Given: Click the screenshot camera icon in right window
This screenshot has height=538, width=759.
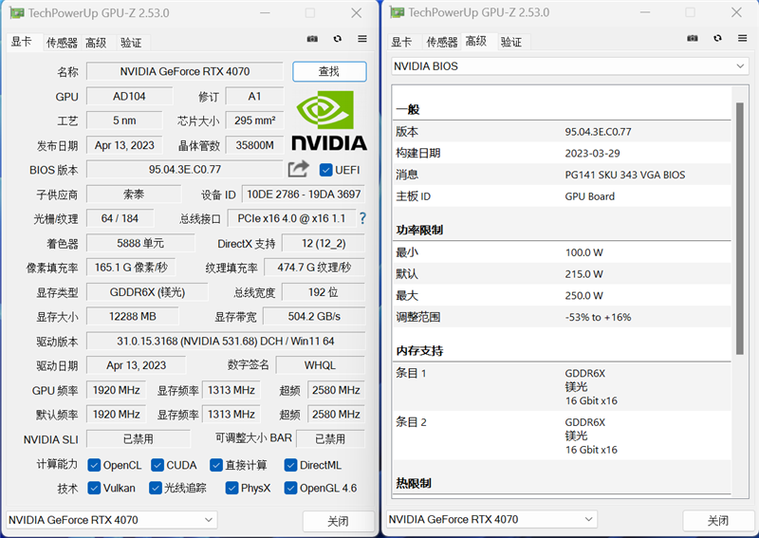Looking at the screenshot, I should tap(692, 38).
